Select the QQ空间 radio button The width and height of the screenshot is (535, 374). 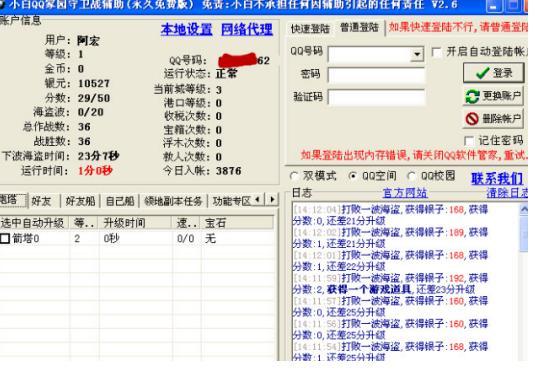point(352,176)
